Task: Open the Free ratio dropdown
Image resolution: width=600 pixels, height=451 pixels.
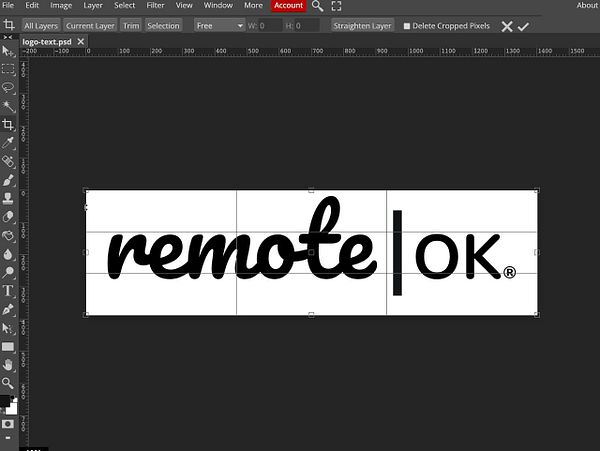Action: [x=219, y=26]
